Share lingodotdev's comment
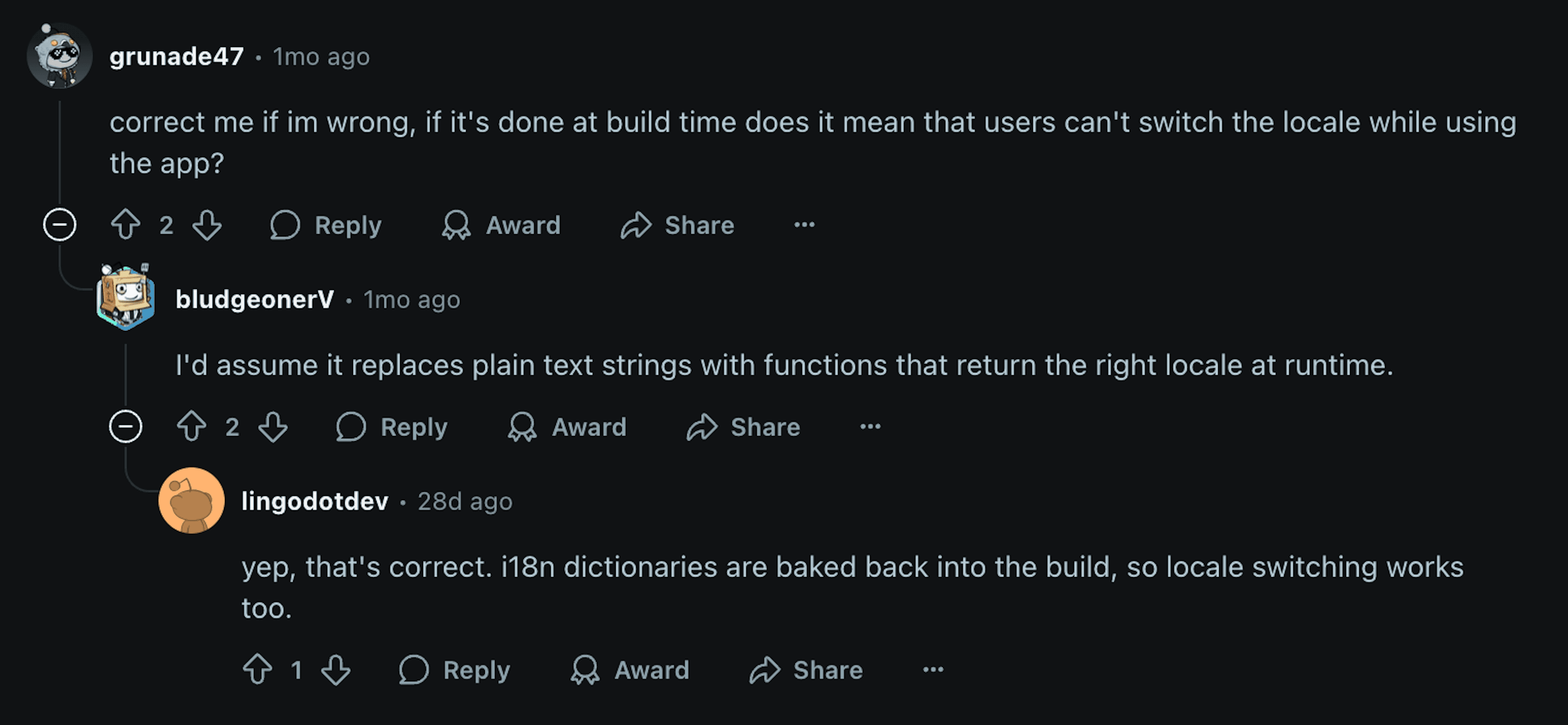This screenshot has width=1568, height=725. click(806, 670)
